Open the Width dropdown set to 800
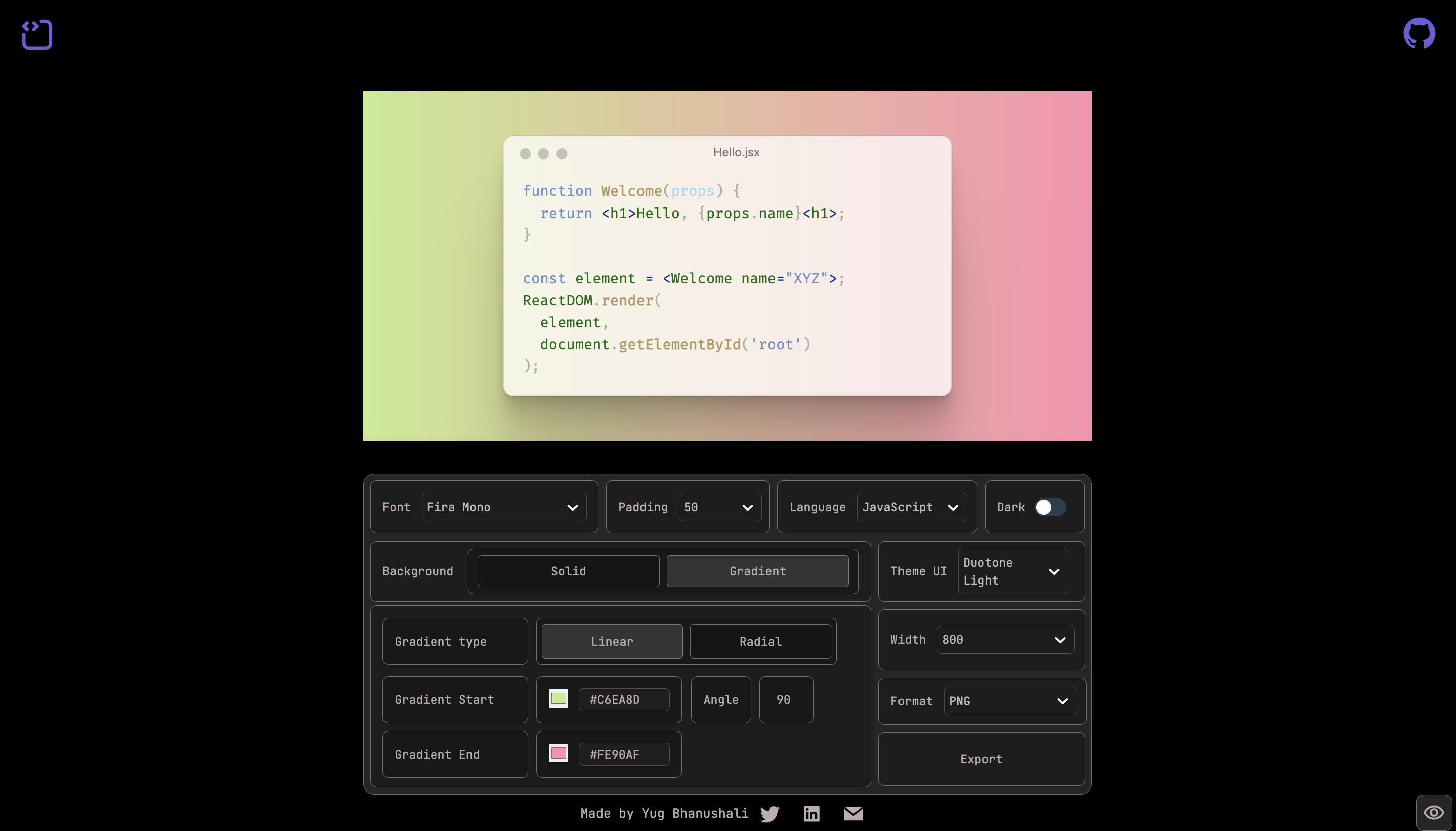 coord(1005,640)
